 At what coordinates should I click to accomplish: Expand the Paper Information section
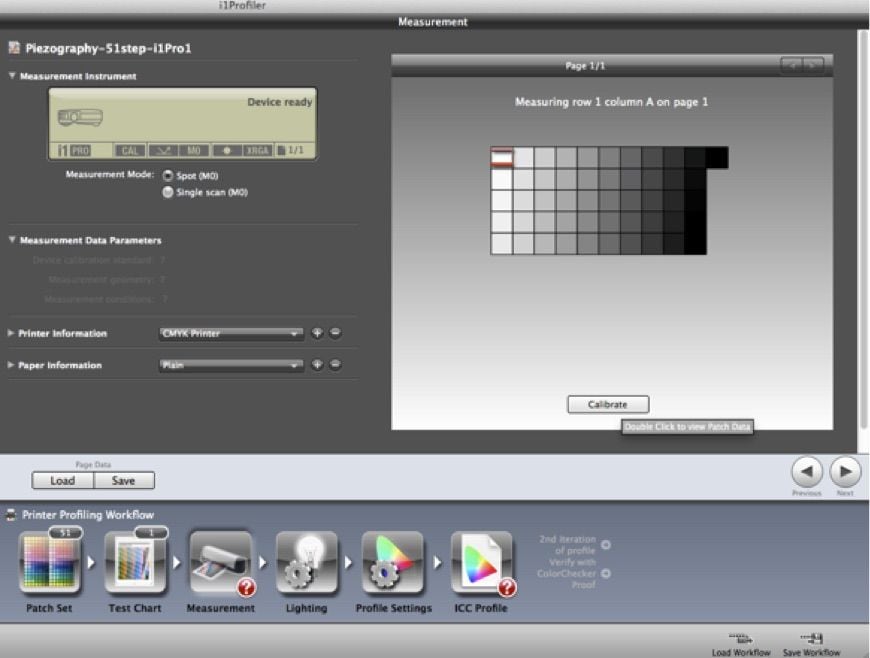pyautogui.click(x=12, y=366)
